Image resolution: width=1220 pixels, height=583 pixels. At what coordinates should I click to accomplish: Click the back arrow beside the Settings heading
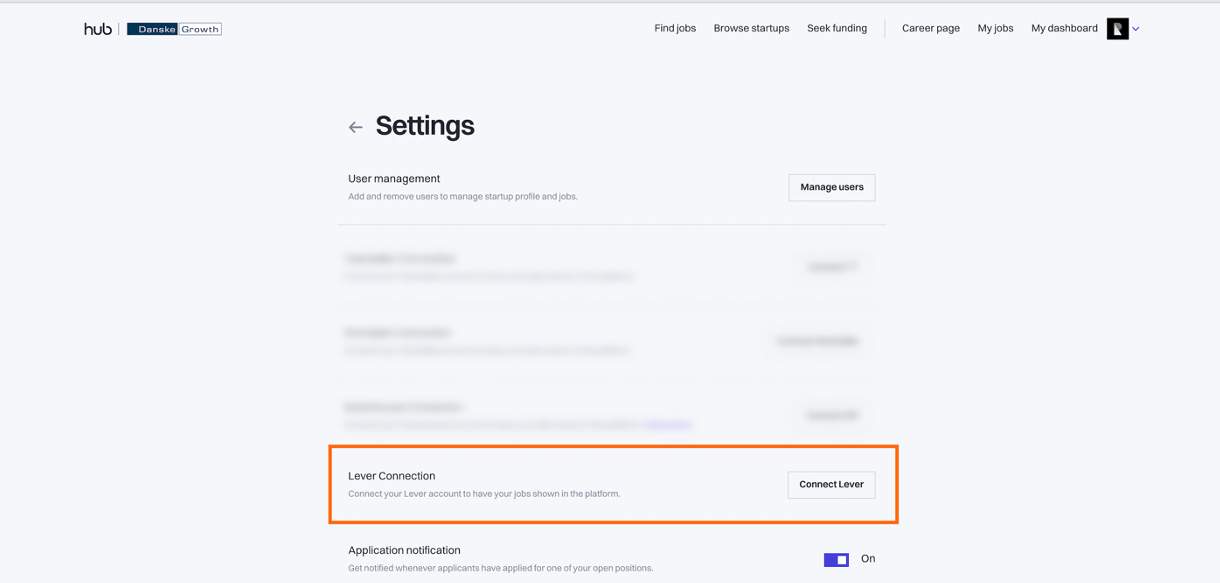(356, 127)
